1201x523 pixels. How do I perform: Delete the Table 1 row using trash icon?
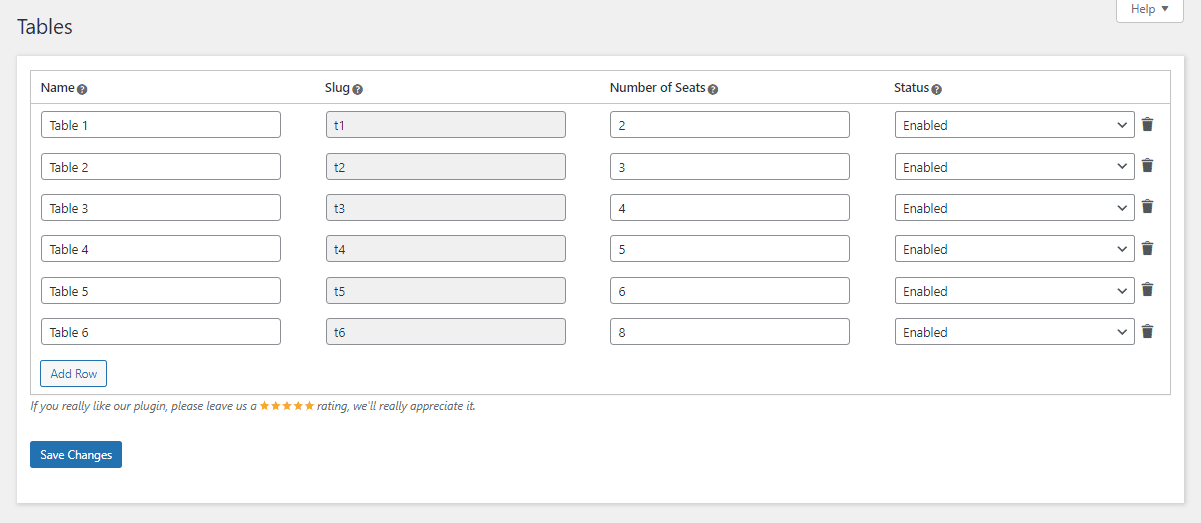click(1147, 125)
